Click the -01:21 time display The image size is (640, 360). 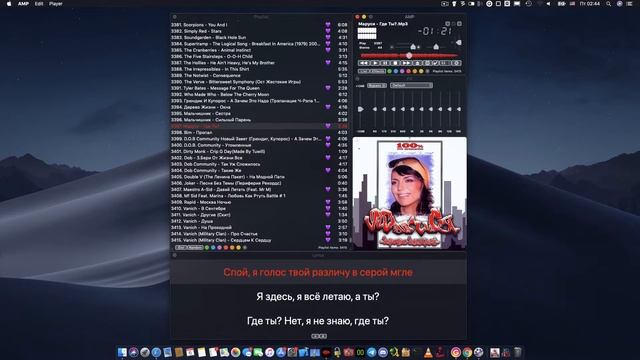(x=435, y=31)
